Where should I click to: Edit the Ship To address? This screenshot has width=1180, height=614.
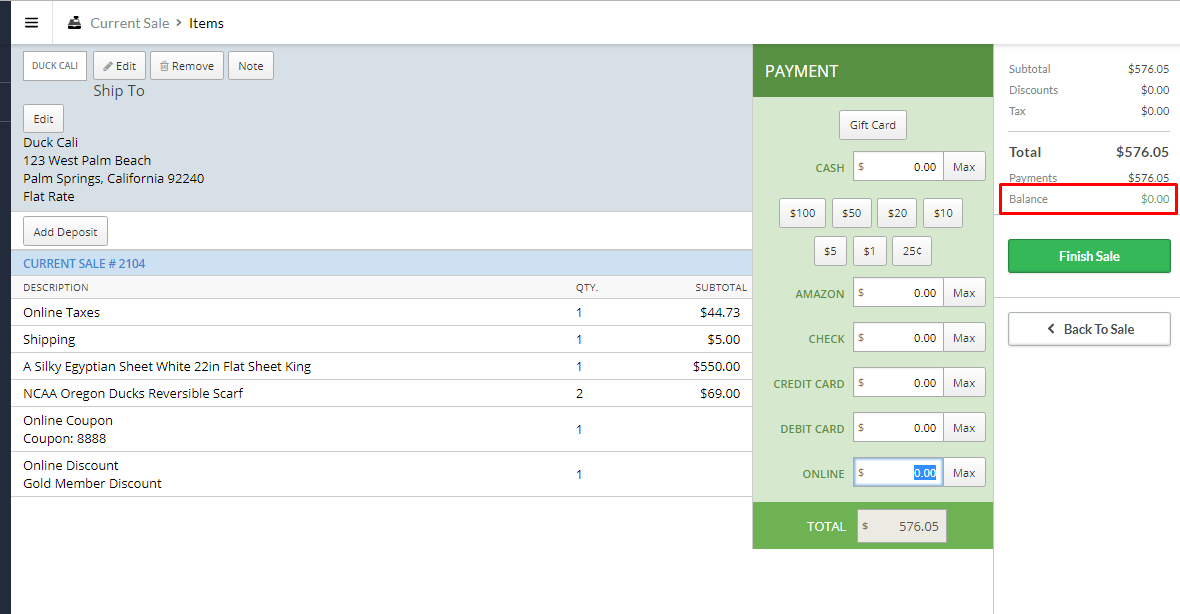[44, 119]
